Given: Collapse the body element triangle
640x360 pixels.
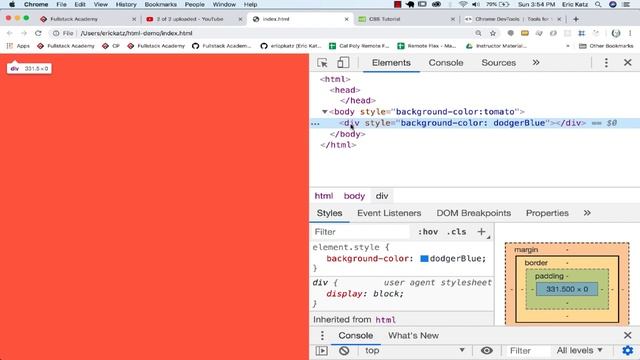Looking at the screenshot, I should click(x=324, y=111).
